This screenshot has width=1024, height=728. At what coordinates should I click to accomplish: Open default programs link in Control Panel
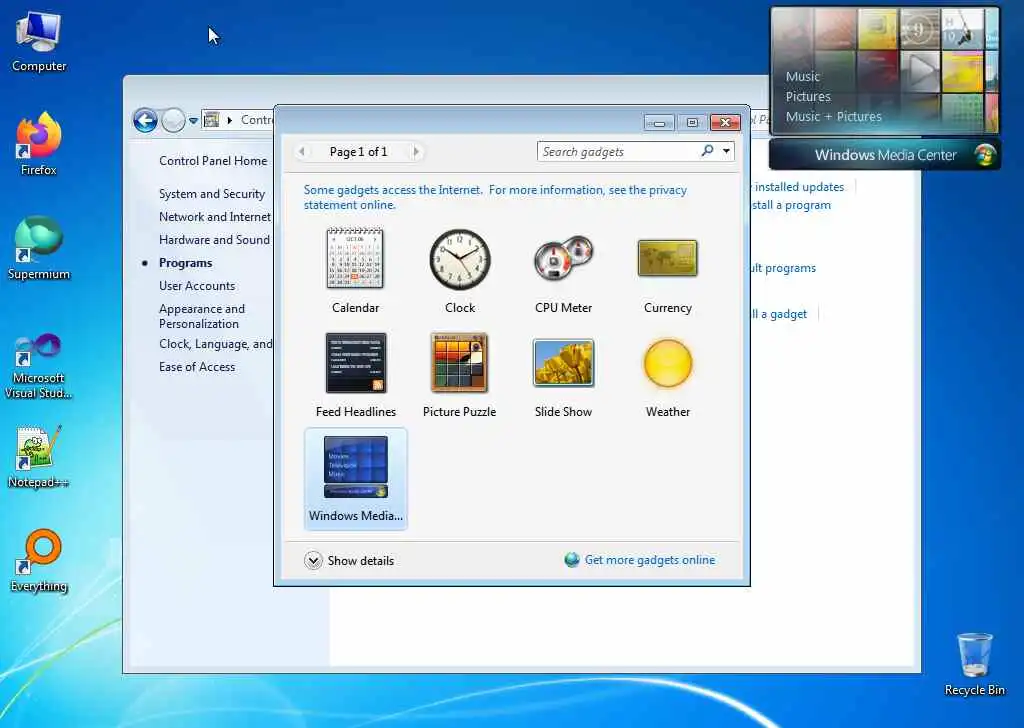coord(783,268)
